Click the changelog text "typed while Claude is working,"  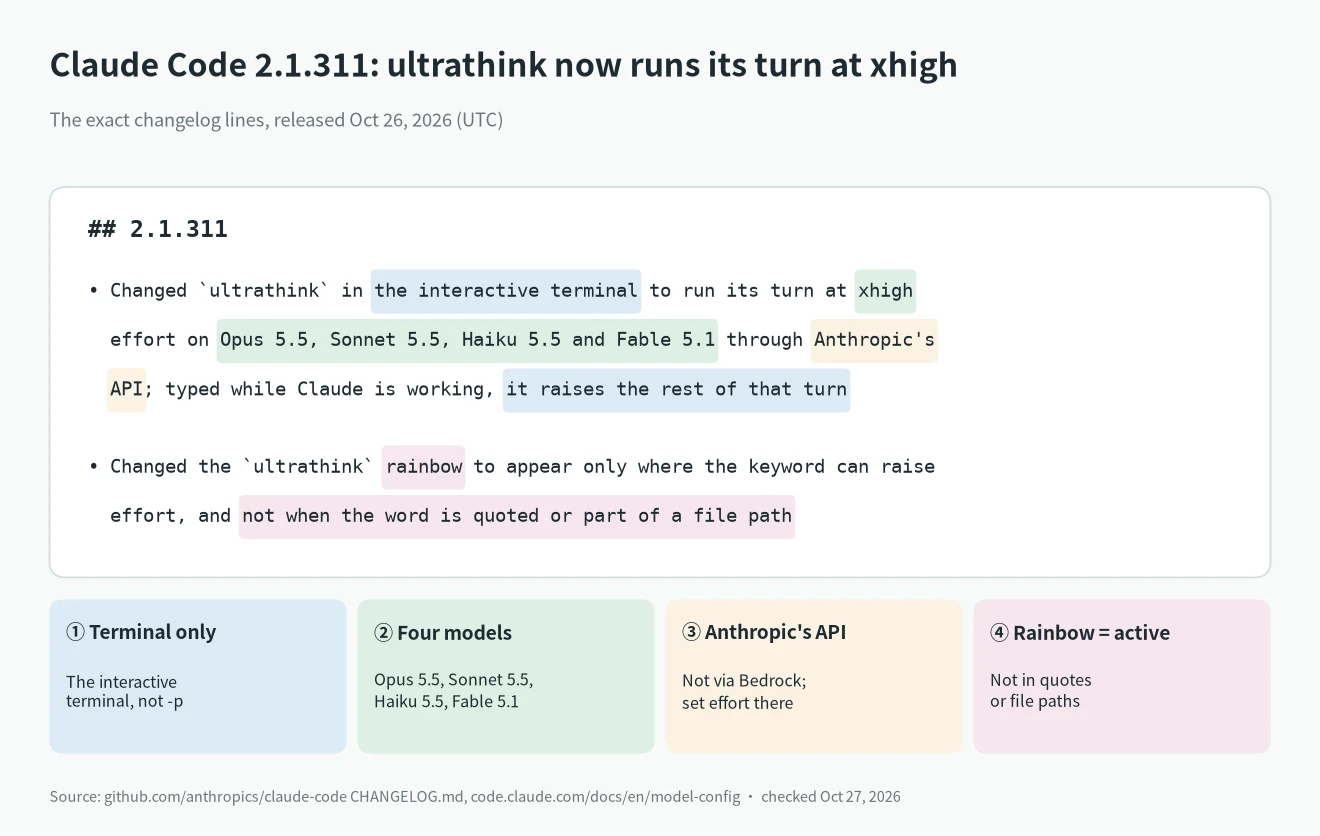(x=330, y=390)
